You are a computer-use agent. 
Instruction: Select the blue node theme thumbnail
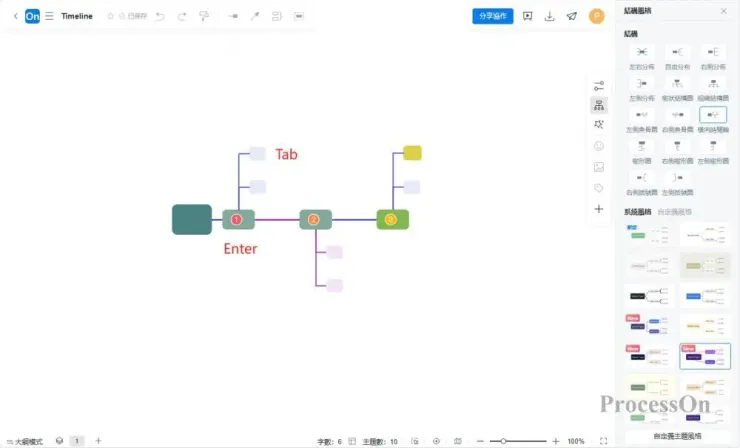[705, 296]
